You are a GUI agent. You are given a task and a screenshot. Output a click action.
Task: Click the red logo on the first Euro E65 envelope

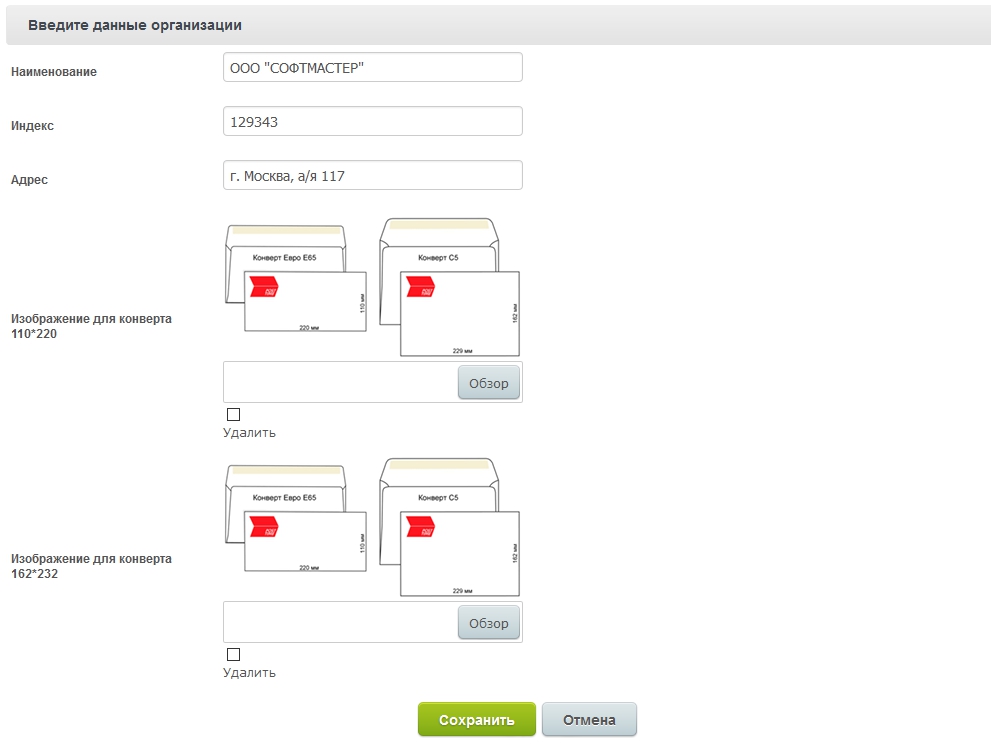[x=264, y=288]
